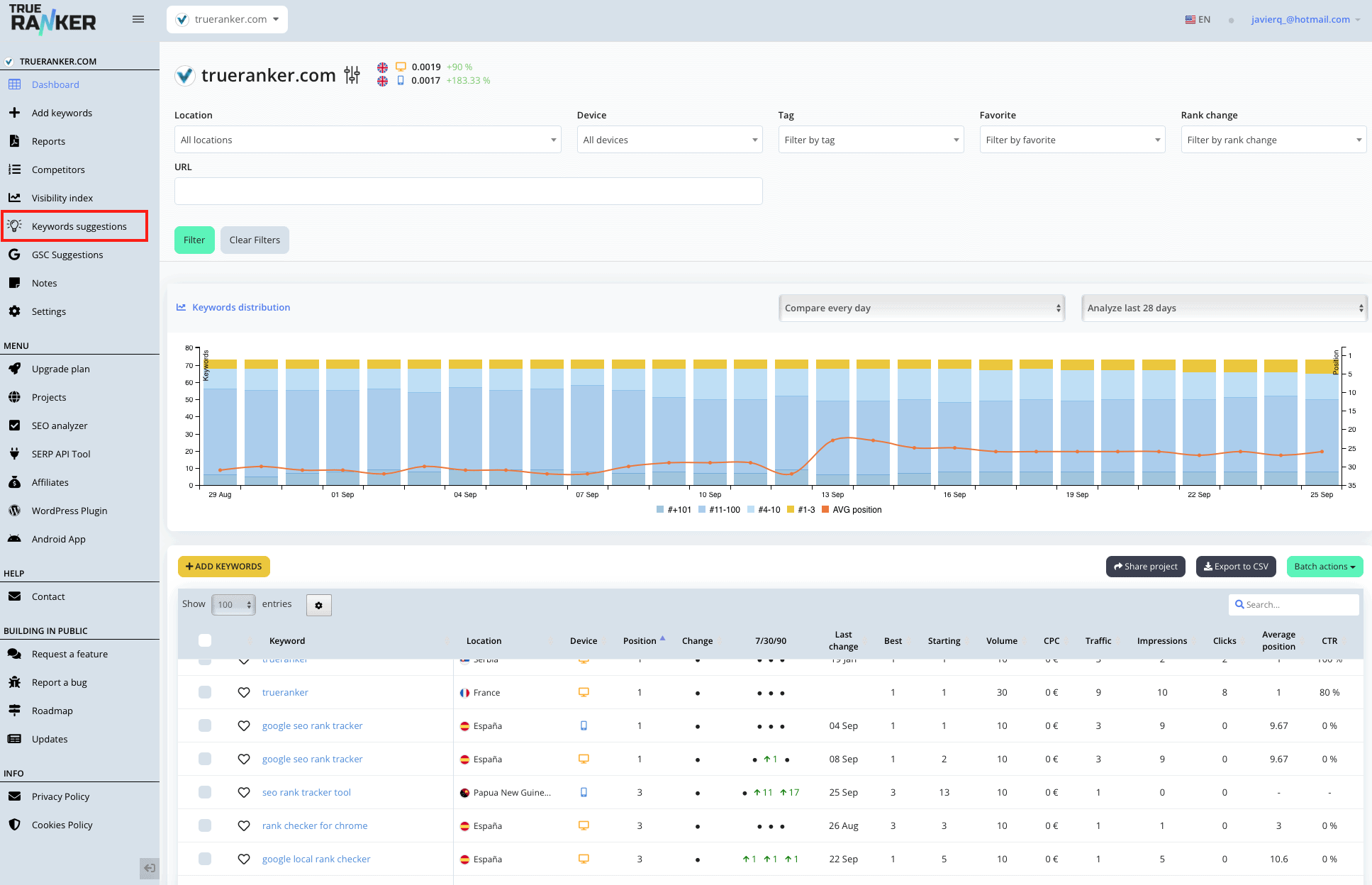
Task: Click the GSC Suggestions Google icon
Action: [x=14, y=255]
